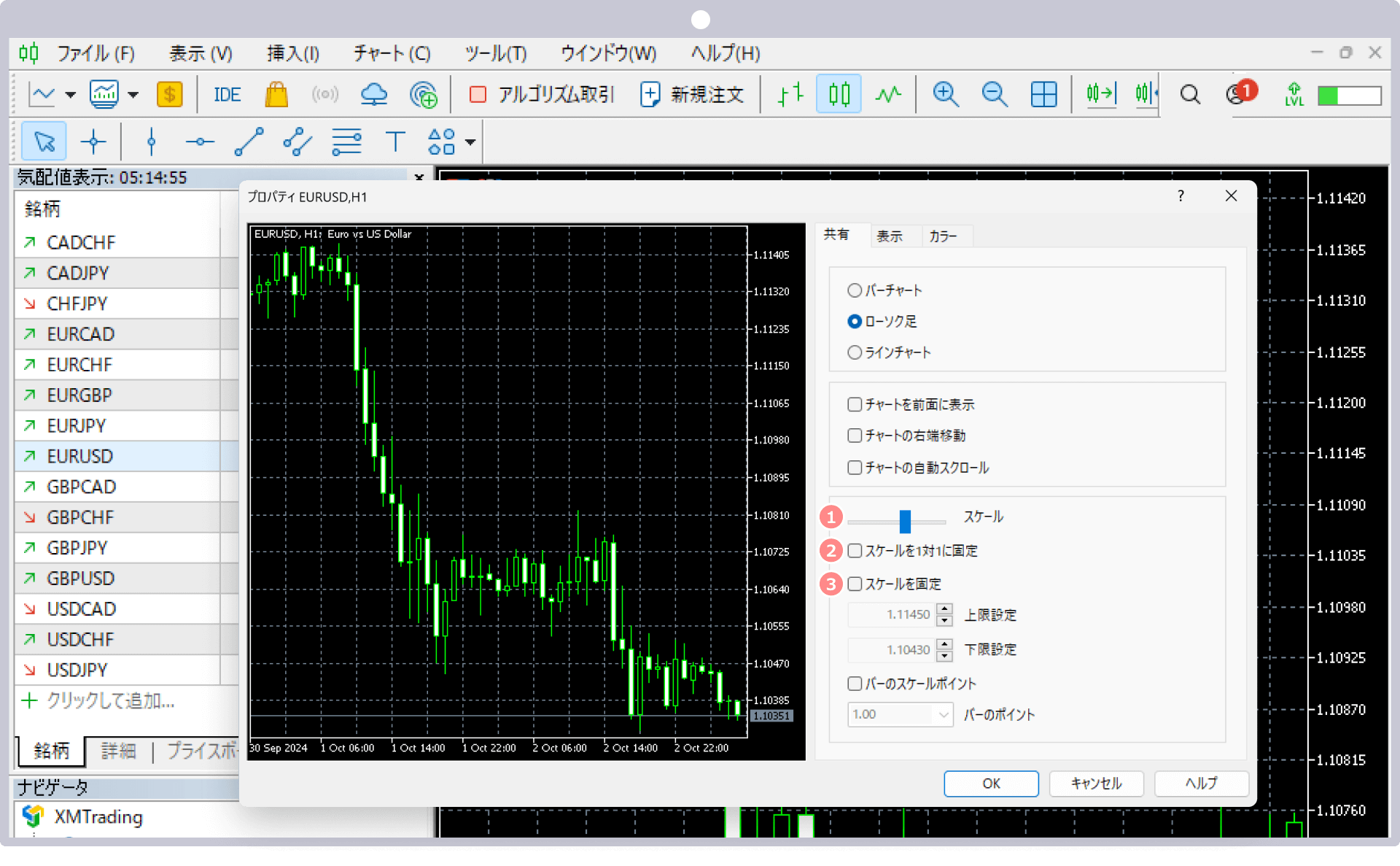
Task: Zoom out of the chart
Action: pyautogui.click(x=995, y=94)
